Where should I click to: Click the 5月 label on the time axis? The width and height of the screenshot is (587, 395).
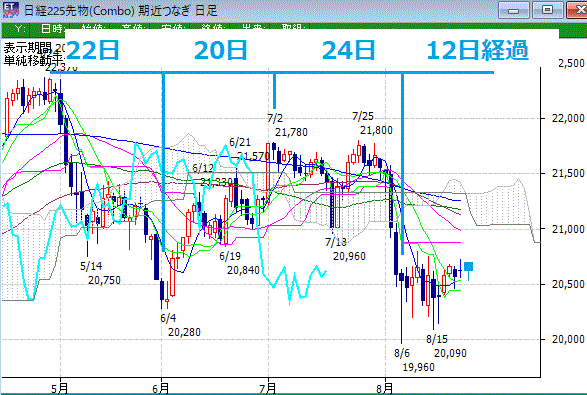click(60, 388)
